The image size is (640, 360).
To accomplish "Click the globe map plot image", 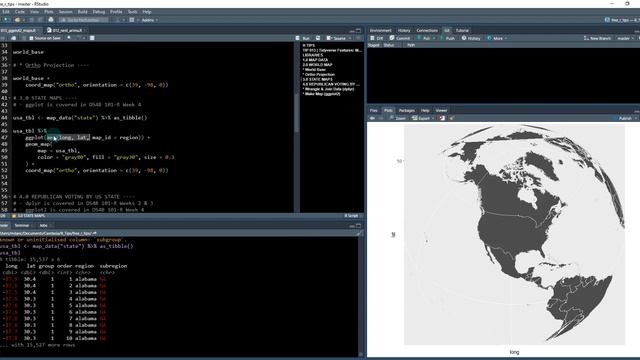I will (514, 235).
